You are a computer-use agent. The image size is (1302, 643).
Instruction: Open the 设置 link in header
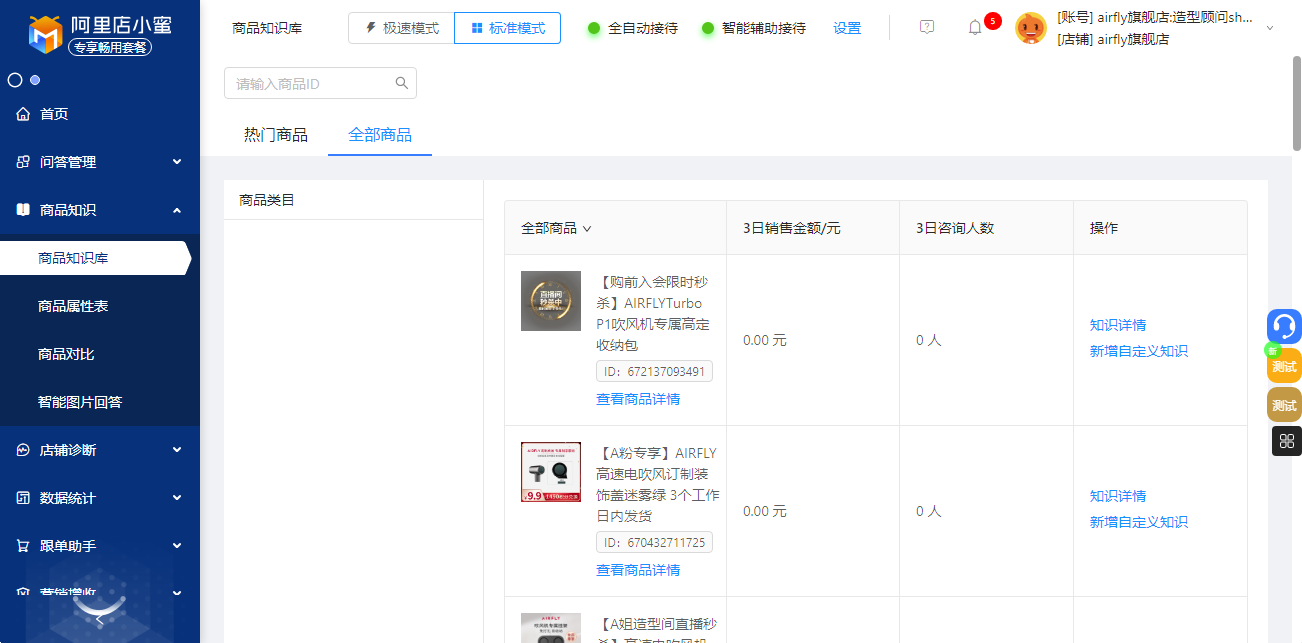[847, 28]
